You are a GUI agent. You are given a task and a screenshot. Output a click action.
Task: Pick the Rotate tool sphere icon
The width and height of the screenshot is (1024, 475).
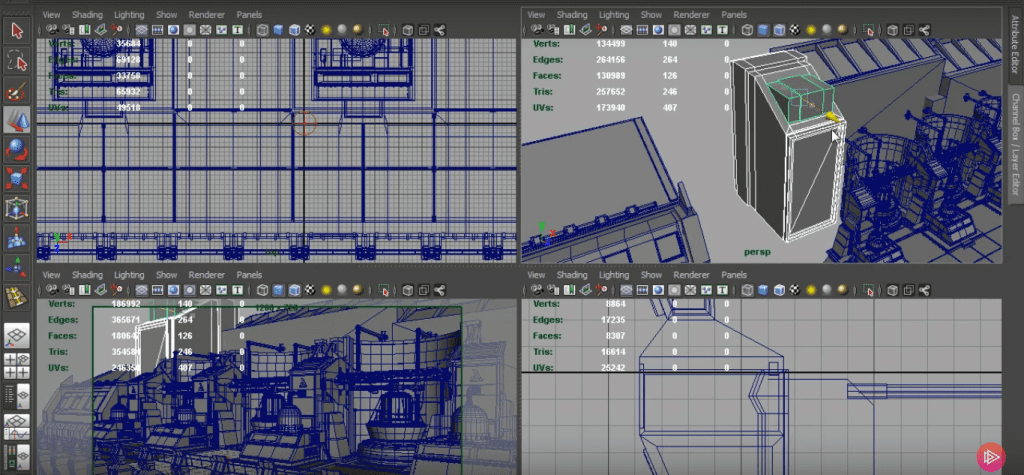pos(16,150)
